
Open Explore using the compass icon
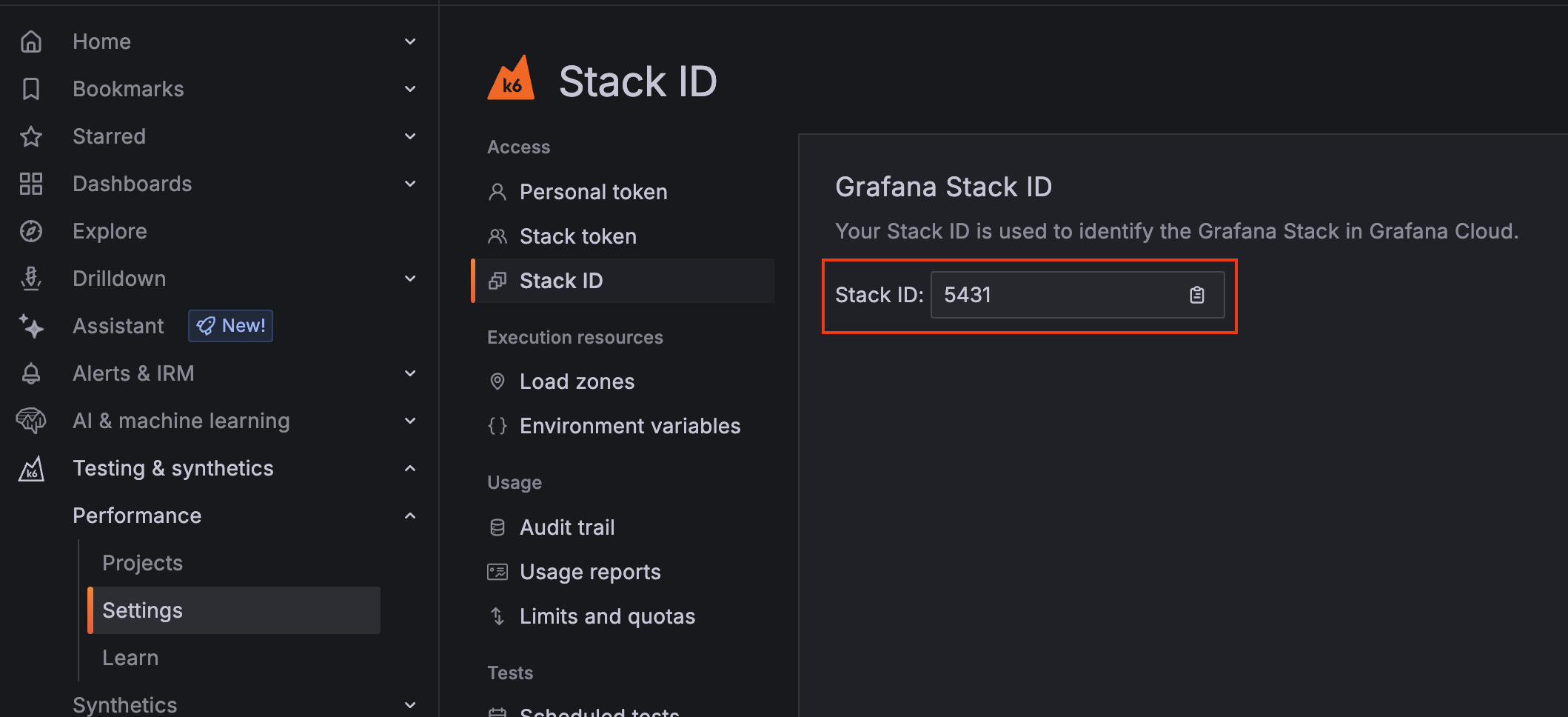(31, 230)
